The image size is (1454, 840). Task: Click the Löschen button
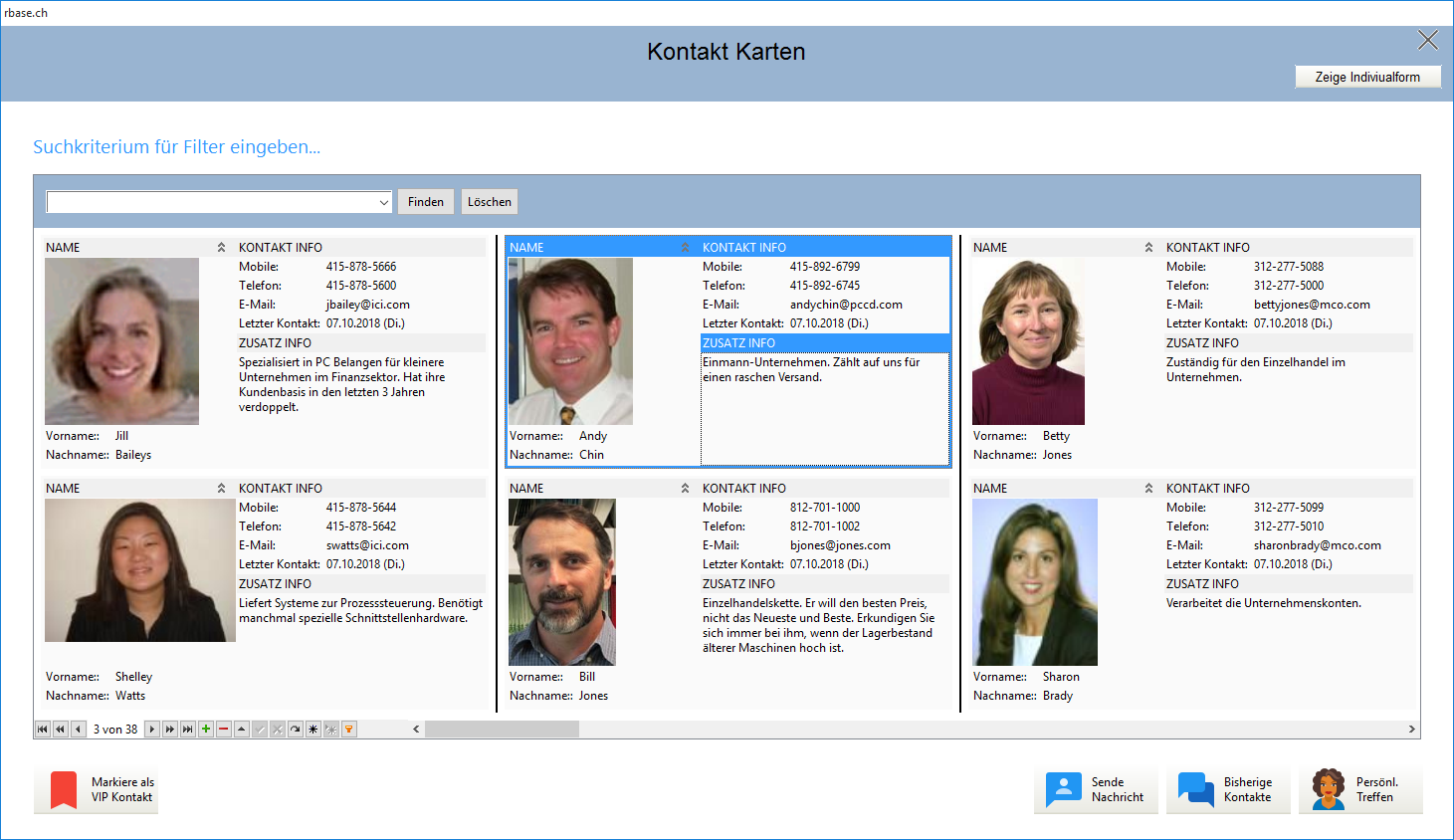coord(490,202)
